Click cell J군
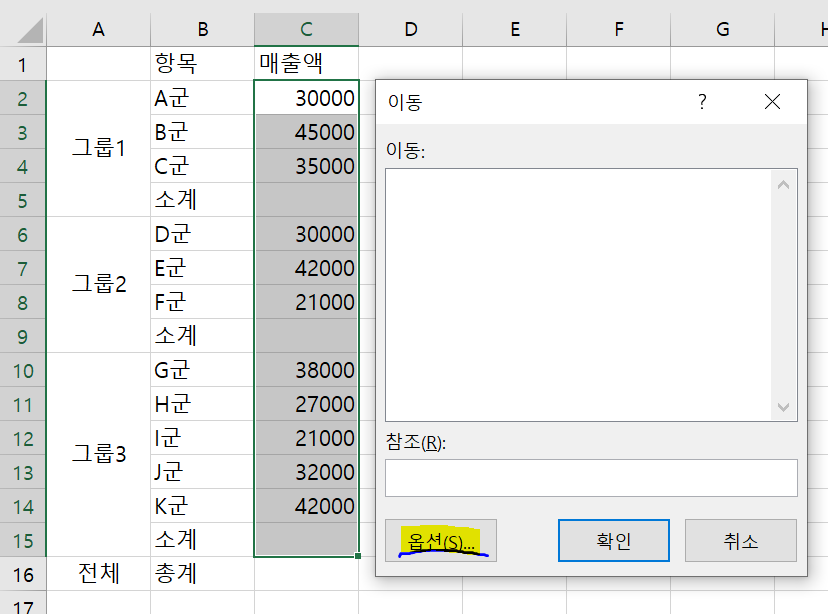Image resolution: width=828 pixels, height=614 pixels. (202, 472)
